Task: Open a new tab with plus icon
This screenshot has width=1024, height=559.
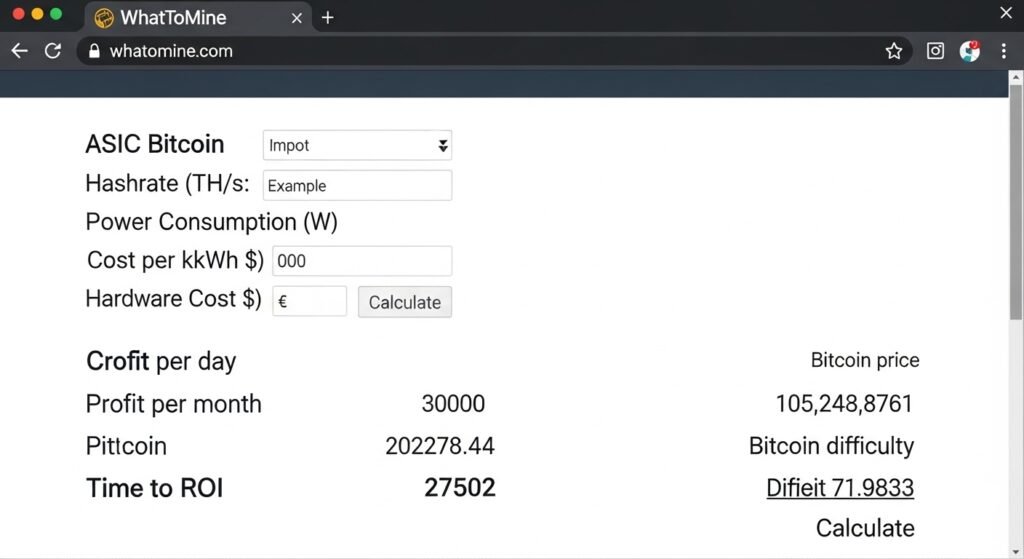Action: click(327, 17)
